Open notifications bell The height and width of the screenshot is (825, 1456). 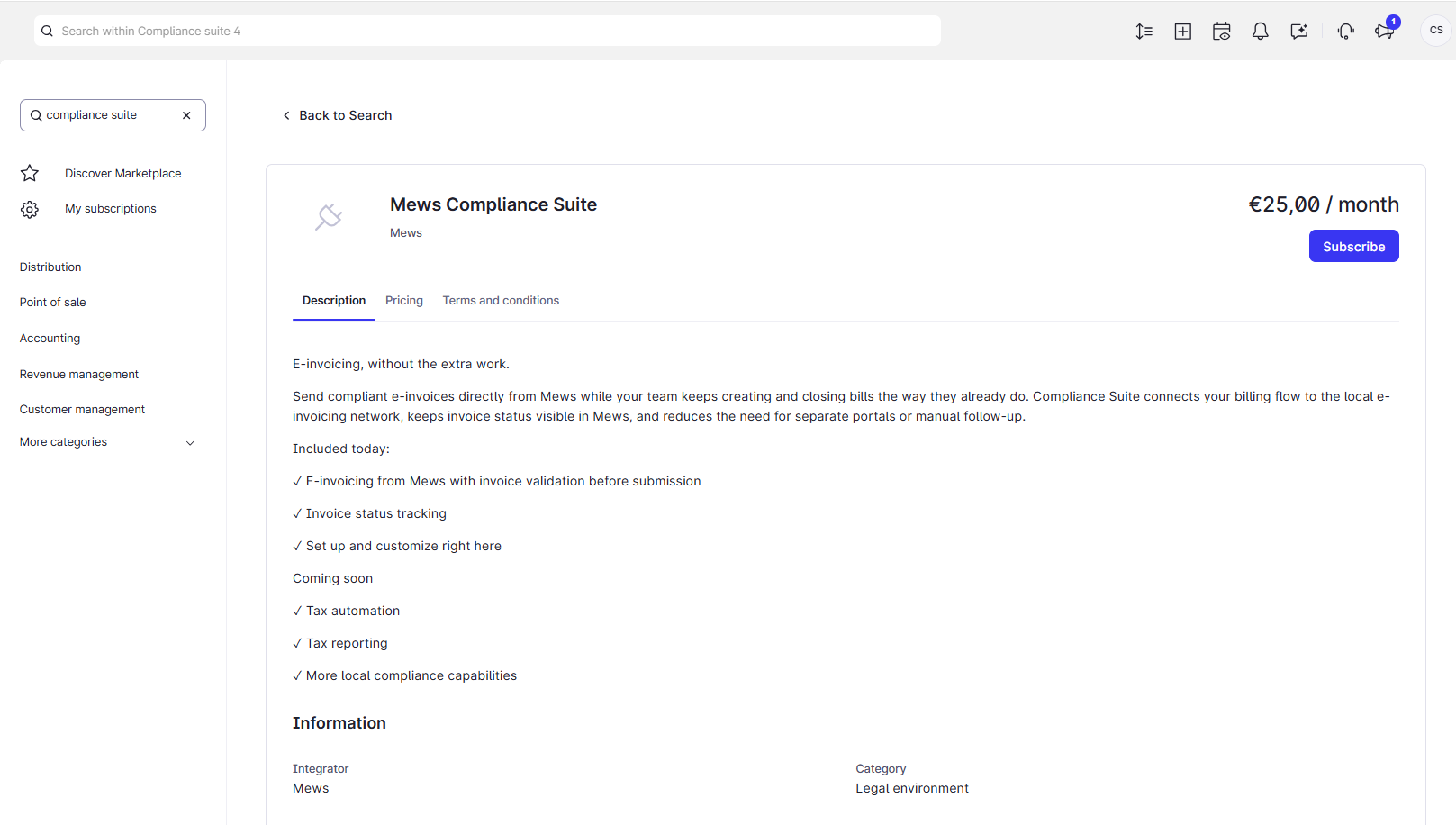tap(1261, 32)
